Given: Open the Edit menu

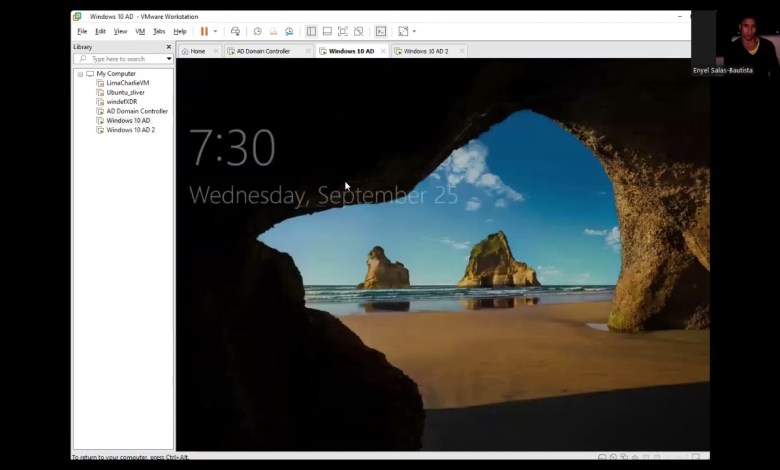Looking at the screenshot, I should 100,31.
